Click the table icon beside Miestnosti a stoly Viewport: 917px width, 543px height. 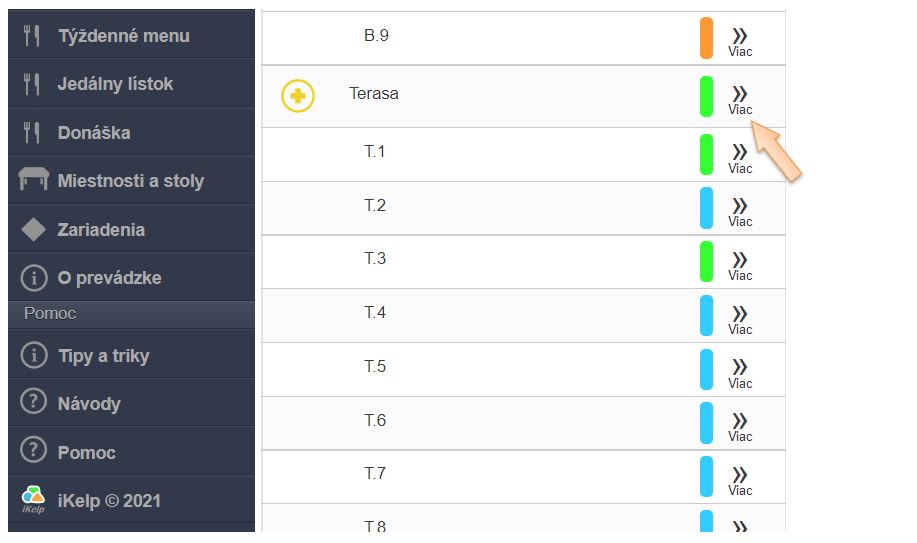click(33, 181)
